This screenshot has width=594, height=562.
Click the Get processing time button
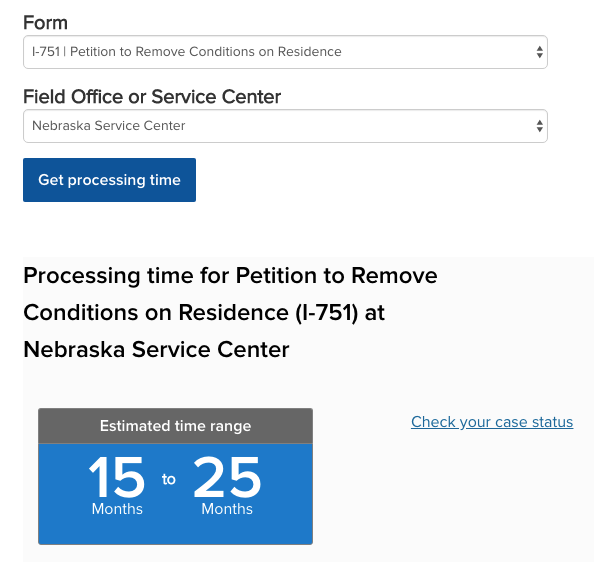click(109, 180)
